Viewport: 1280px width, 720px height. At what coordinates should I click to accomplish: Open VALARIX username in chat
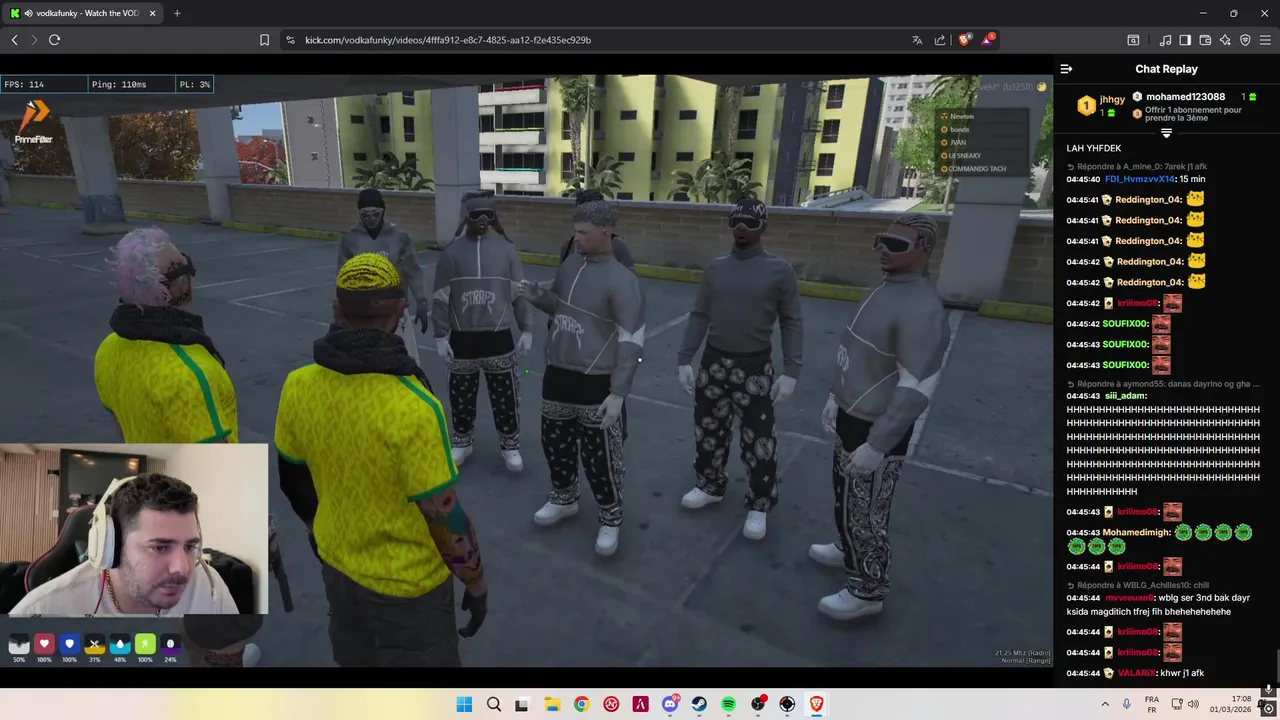pyautogui.click(x=1136, y=673)
